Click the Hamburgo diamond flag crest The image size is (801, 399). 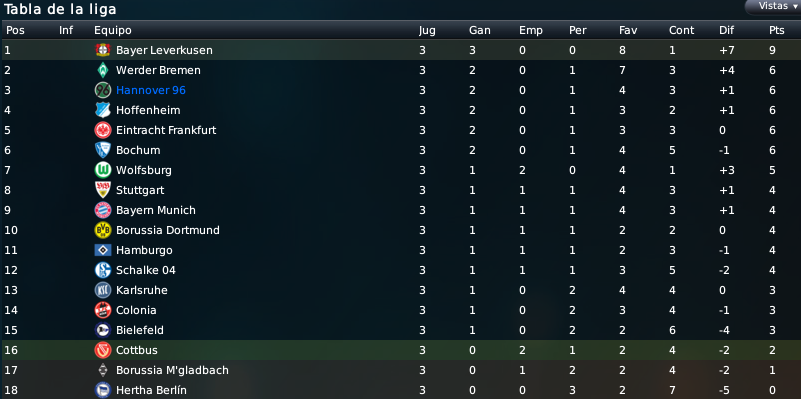[103, 250]
